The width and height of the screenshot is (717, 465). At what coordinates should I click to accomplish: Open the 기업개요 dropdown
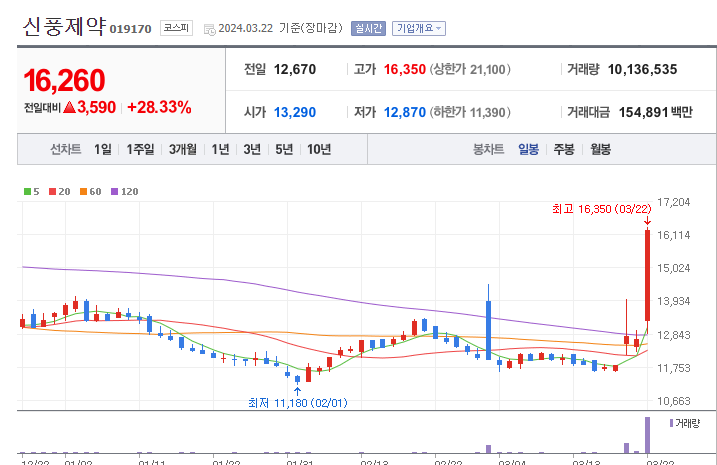(x=418, y=28)
